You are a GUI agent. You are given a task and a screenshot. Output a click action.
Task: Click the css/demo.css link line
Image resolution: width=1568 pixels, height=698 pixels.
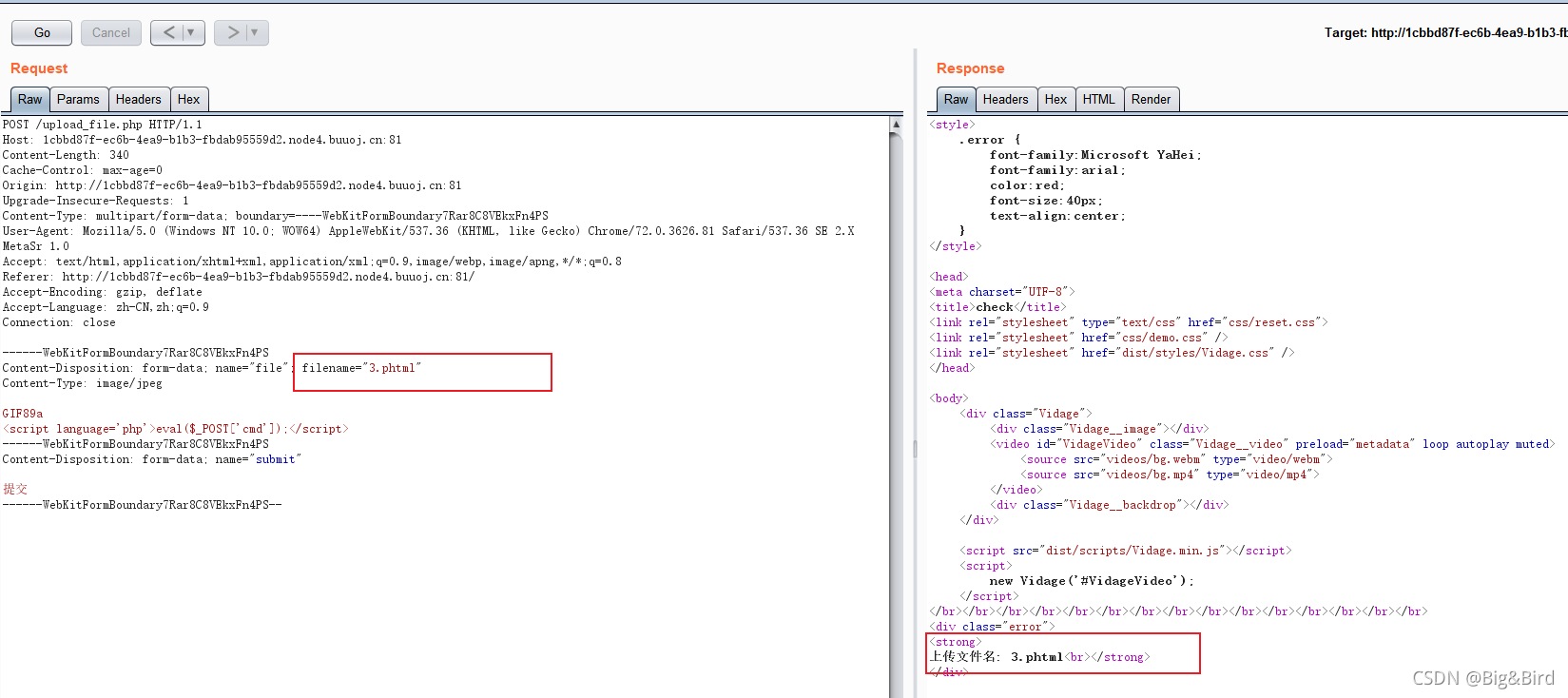tap(1078, 338)
